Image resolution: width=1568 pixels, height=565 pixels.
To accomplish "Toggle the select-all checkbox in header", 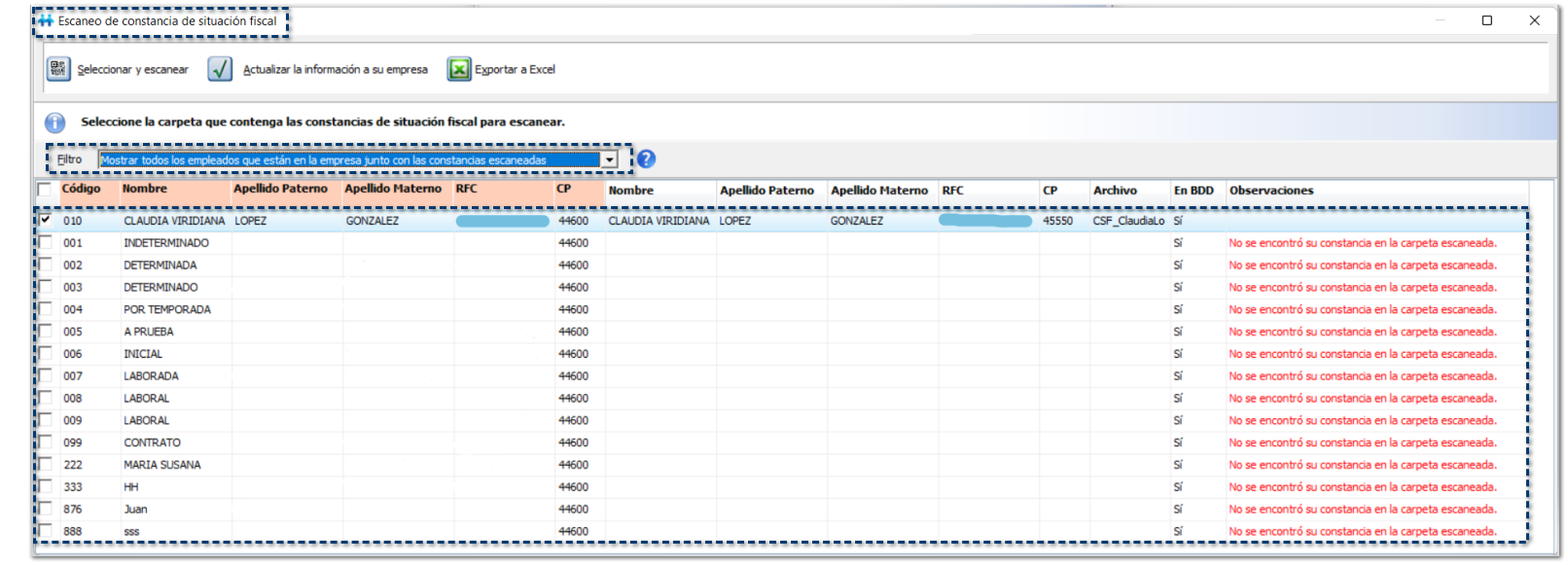I will [45, 190].
